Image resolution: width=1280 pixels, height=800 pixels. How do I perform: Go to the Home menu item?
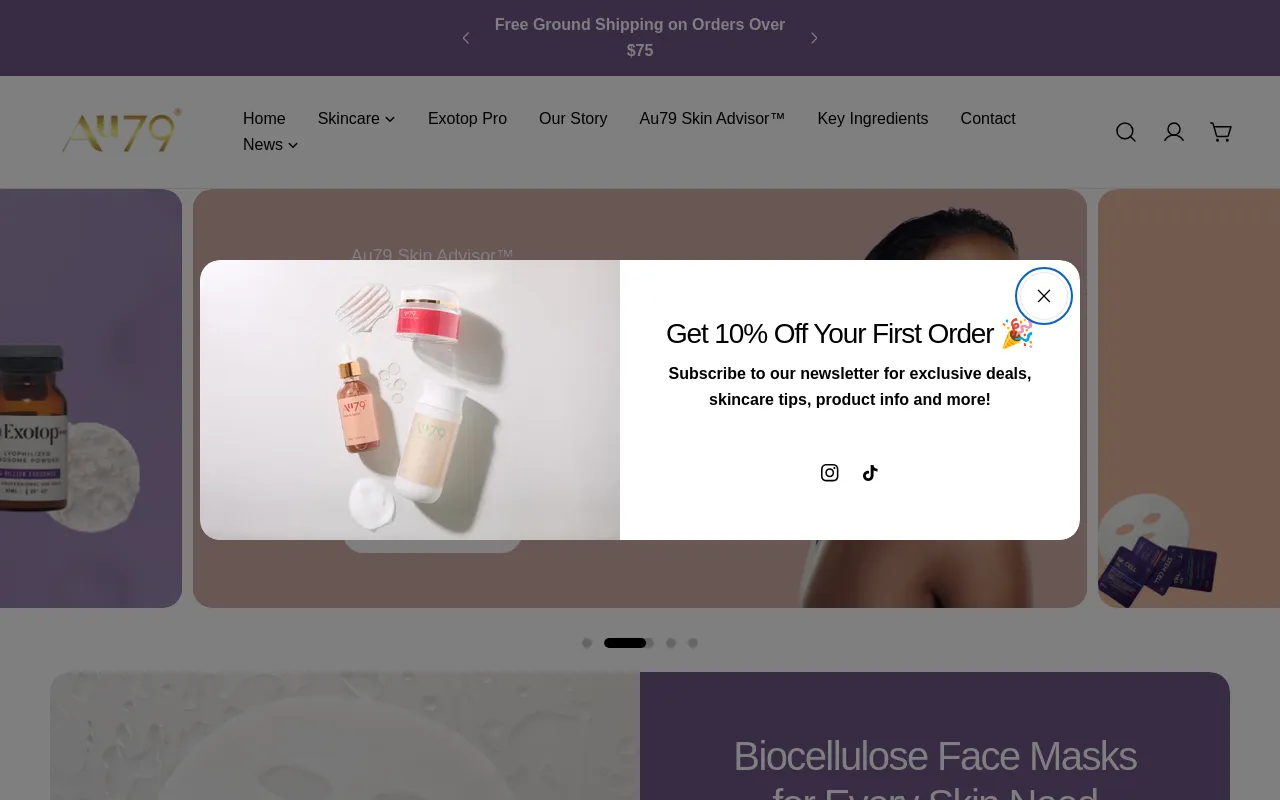tap(264, 118)
